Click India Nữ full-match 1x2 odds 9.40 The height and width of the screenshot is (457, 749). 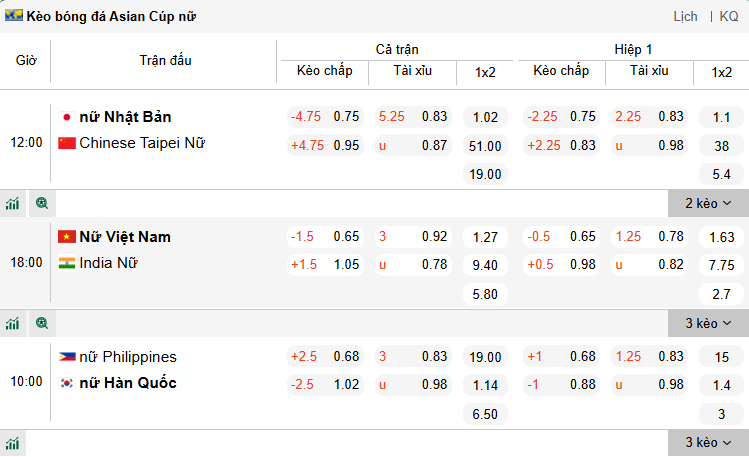pyautogui.click(x=485, y=264)
